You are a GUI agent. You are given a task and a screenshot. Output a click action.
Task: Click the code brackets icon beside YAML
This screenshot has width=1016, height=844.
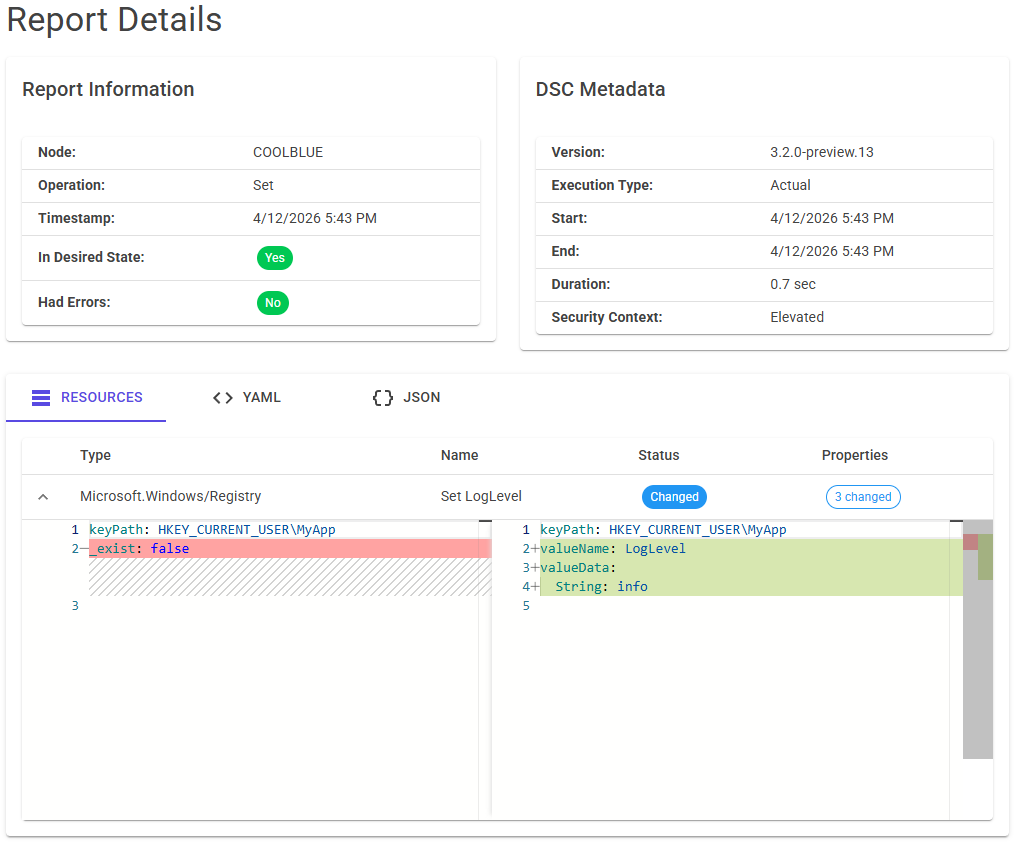[222, 397]
